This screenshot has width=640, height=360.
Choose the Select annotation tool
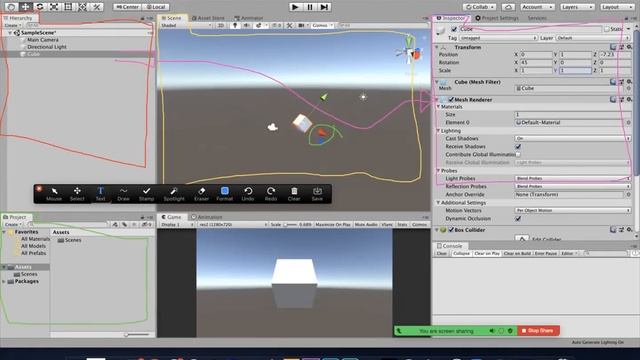point(77,194)
